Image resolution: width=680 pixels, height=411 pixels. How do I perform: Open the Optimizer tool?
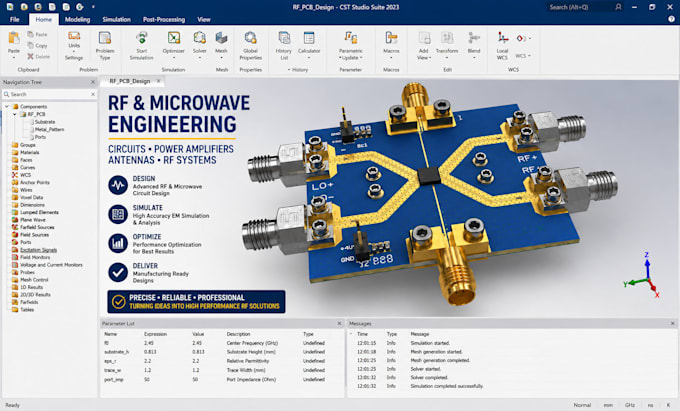click(x=173, y=38)
